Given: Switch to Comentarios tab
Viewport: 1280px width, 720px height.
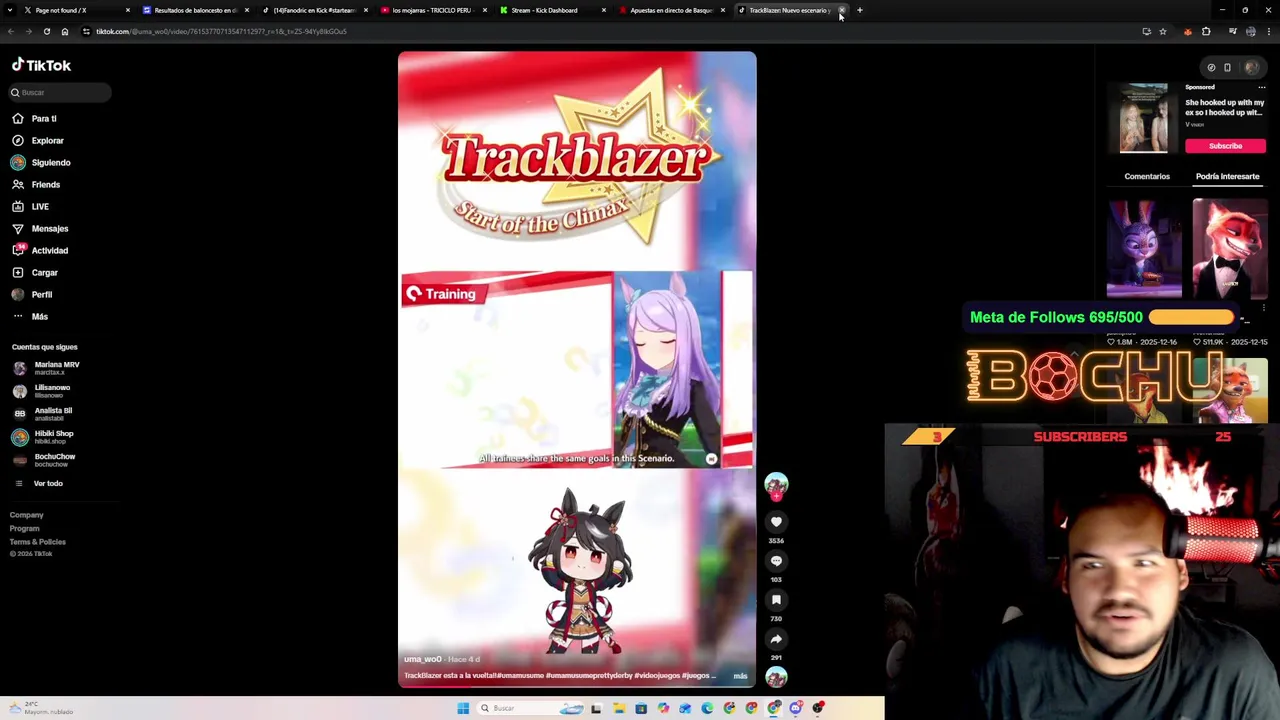Looking at the screenshot, I should pos(1147,176).
